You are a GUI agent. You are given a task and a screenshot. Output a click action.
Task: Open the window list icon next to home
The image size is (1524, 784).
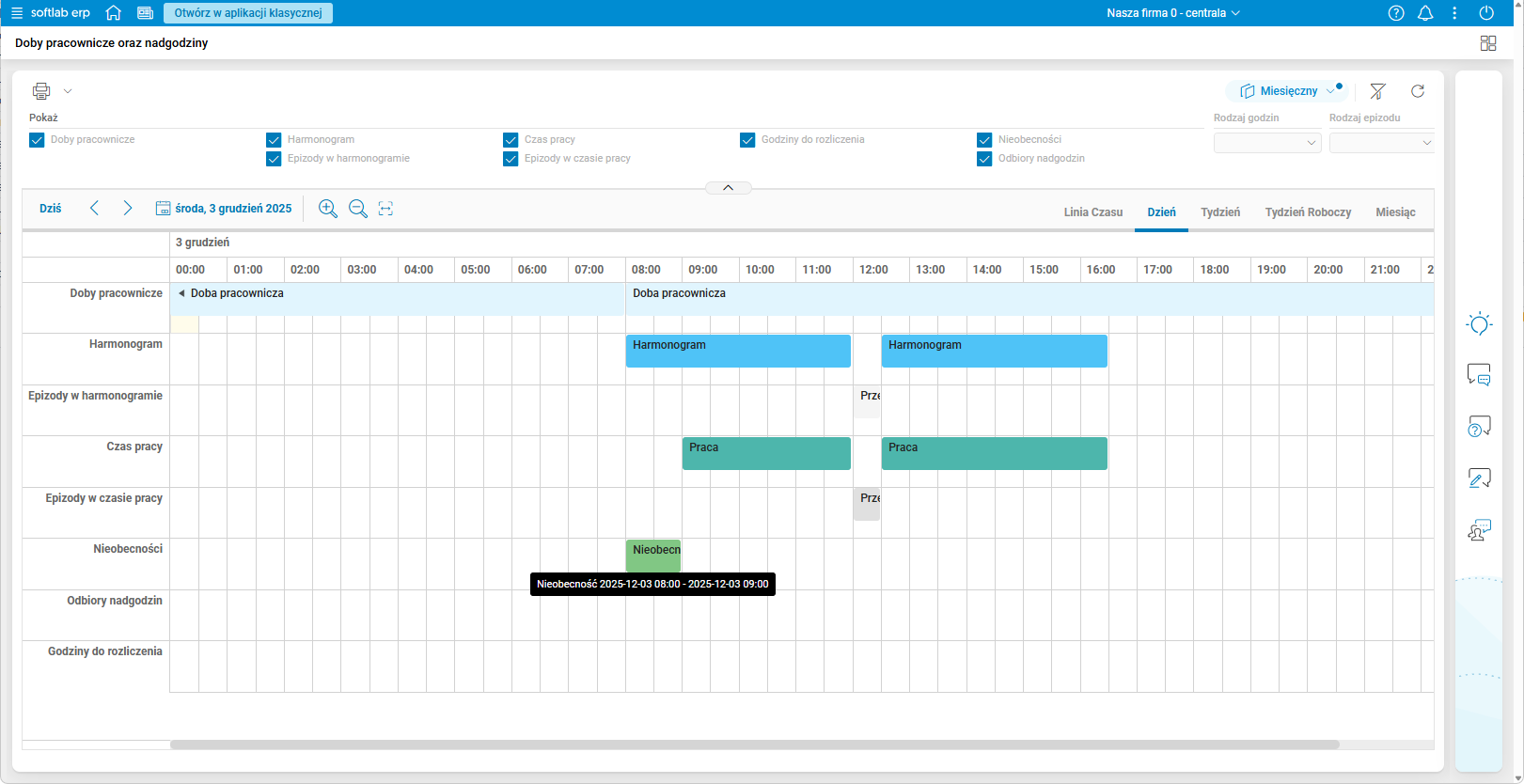point(145,13)
